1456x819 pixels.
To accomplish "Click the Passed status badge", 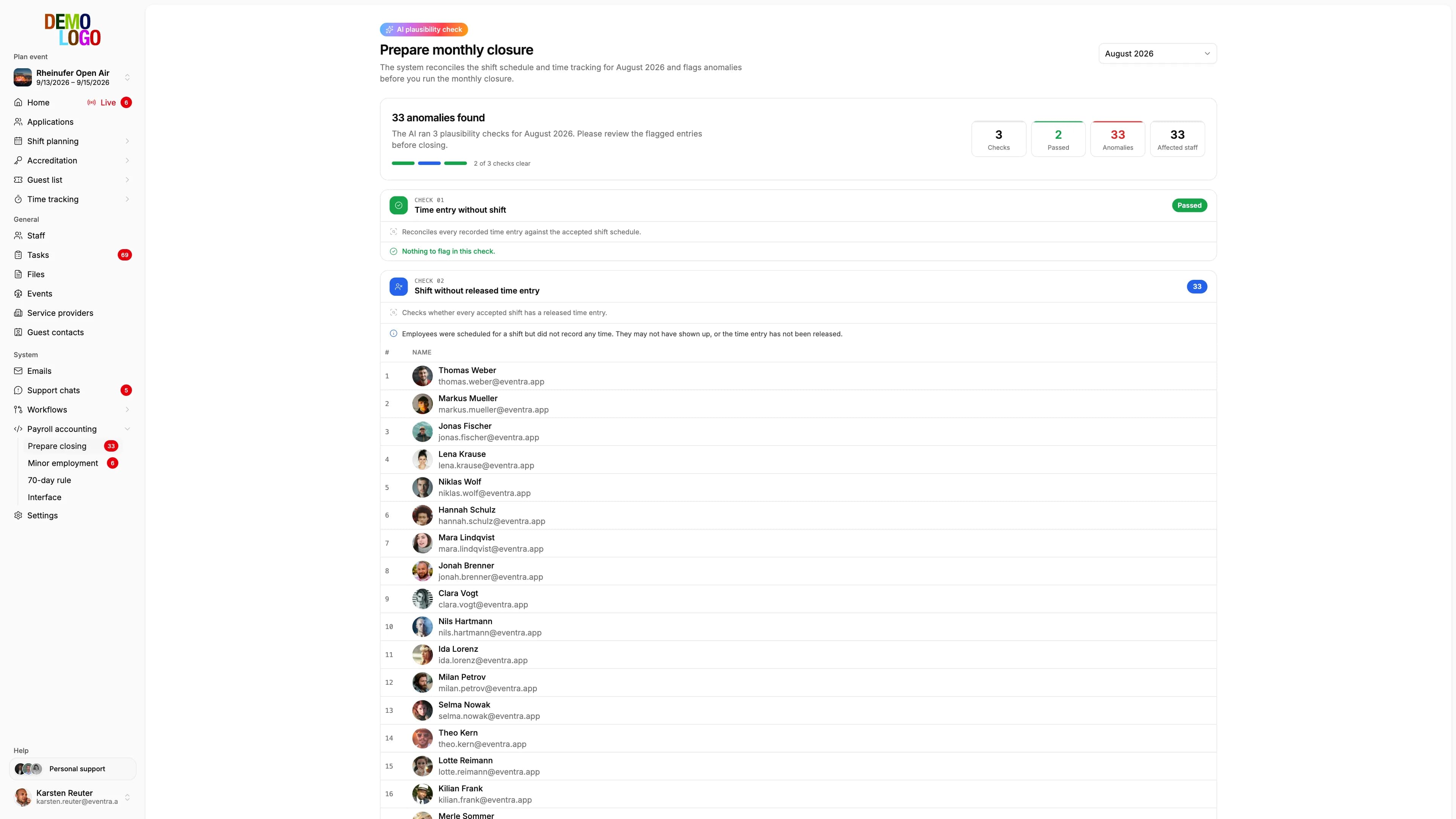I will 1189,205.
